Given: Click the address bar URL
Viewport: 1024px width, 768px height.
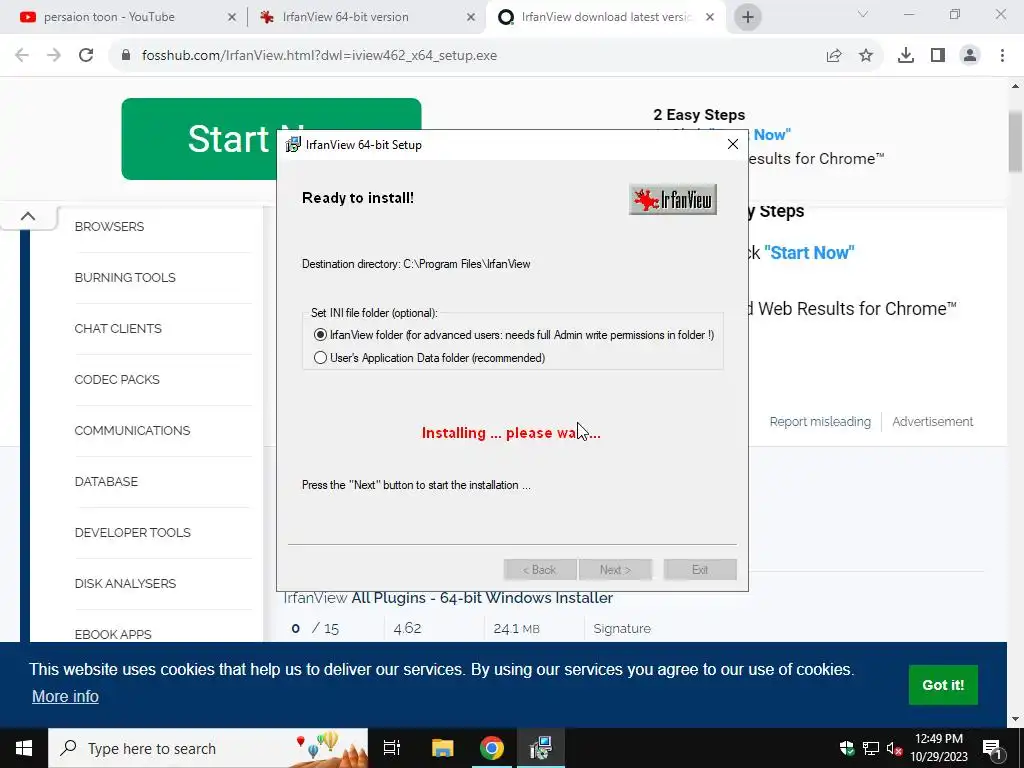Looking at the screenshot, I should (x=319, y=56).
